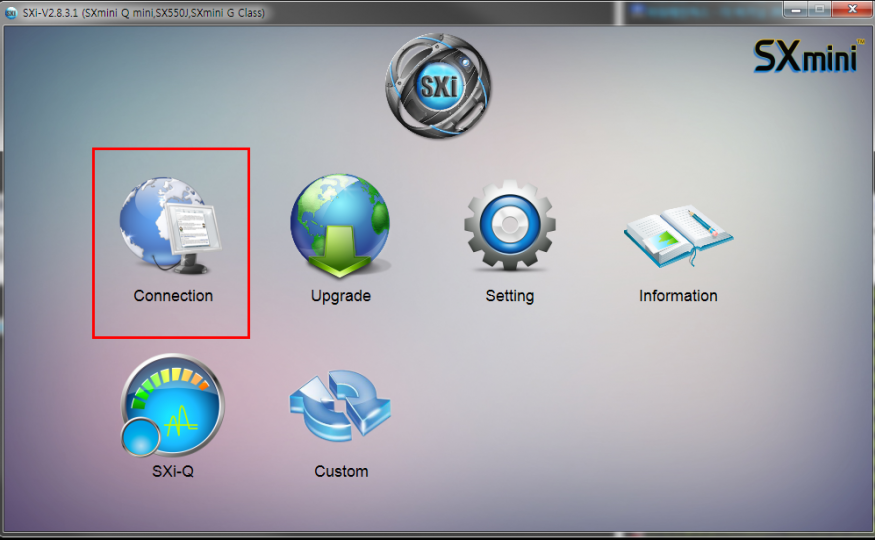The image size is (875, 540).
Task: Open the Connection globe-and-monitor icon
Action: click(170, 225)
